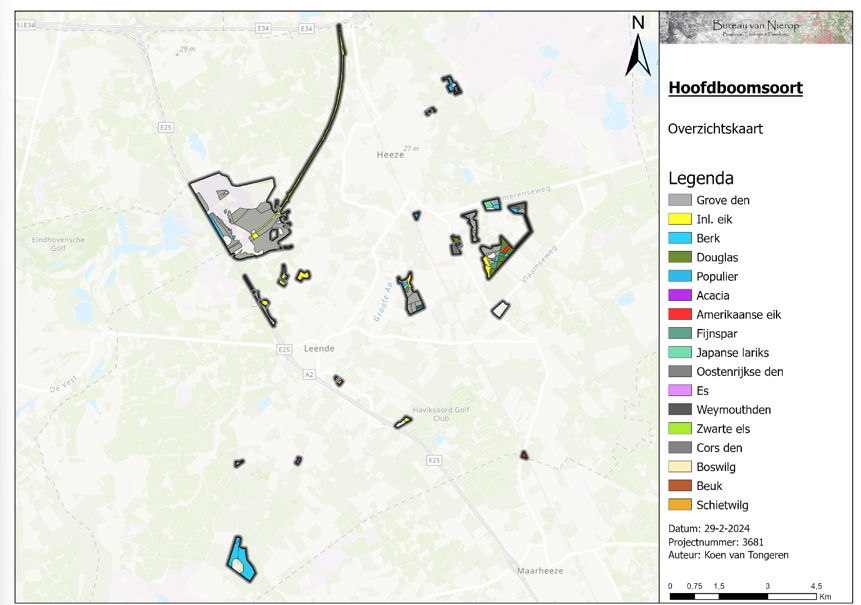The width and height of the screenshot is (861, 605).
Task: Select the yellow Inl. eik swatch
Action: click(679, 219)
